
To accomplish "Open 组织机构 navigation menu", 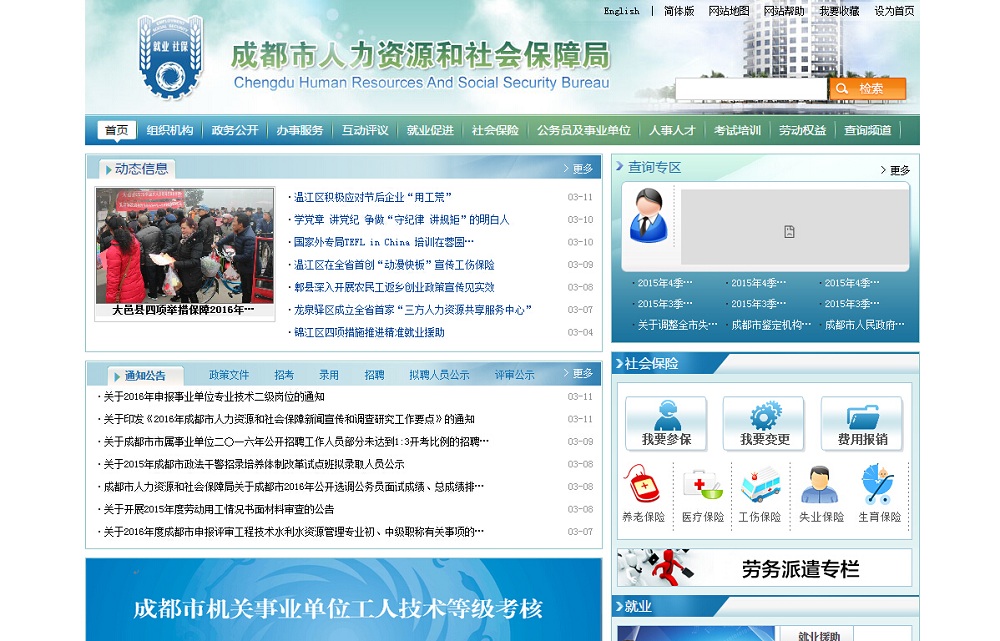I will click(x=170, y=130).
